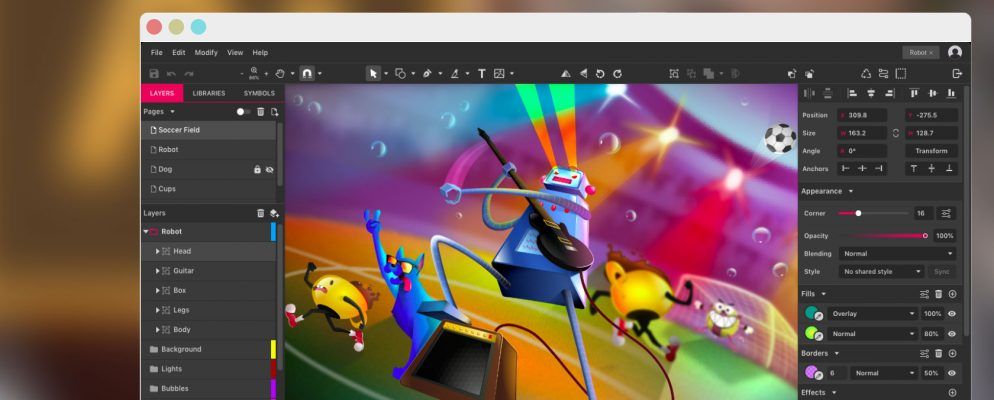Click the Undo arrow in the toolbar

[x=171, y=74]
